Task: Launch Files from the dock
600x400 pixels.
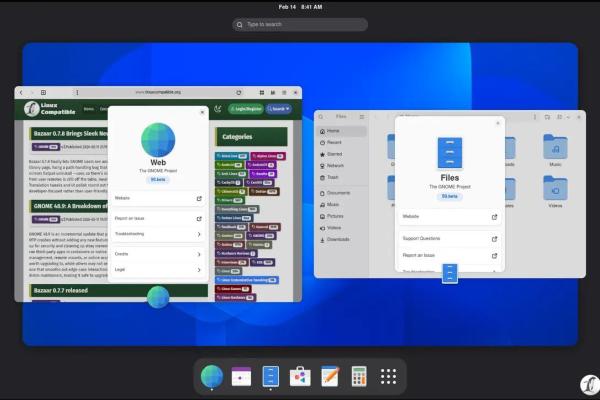Action: (271, 376)
